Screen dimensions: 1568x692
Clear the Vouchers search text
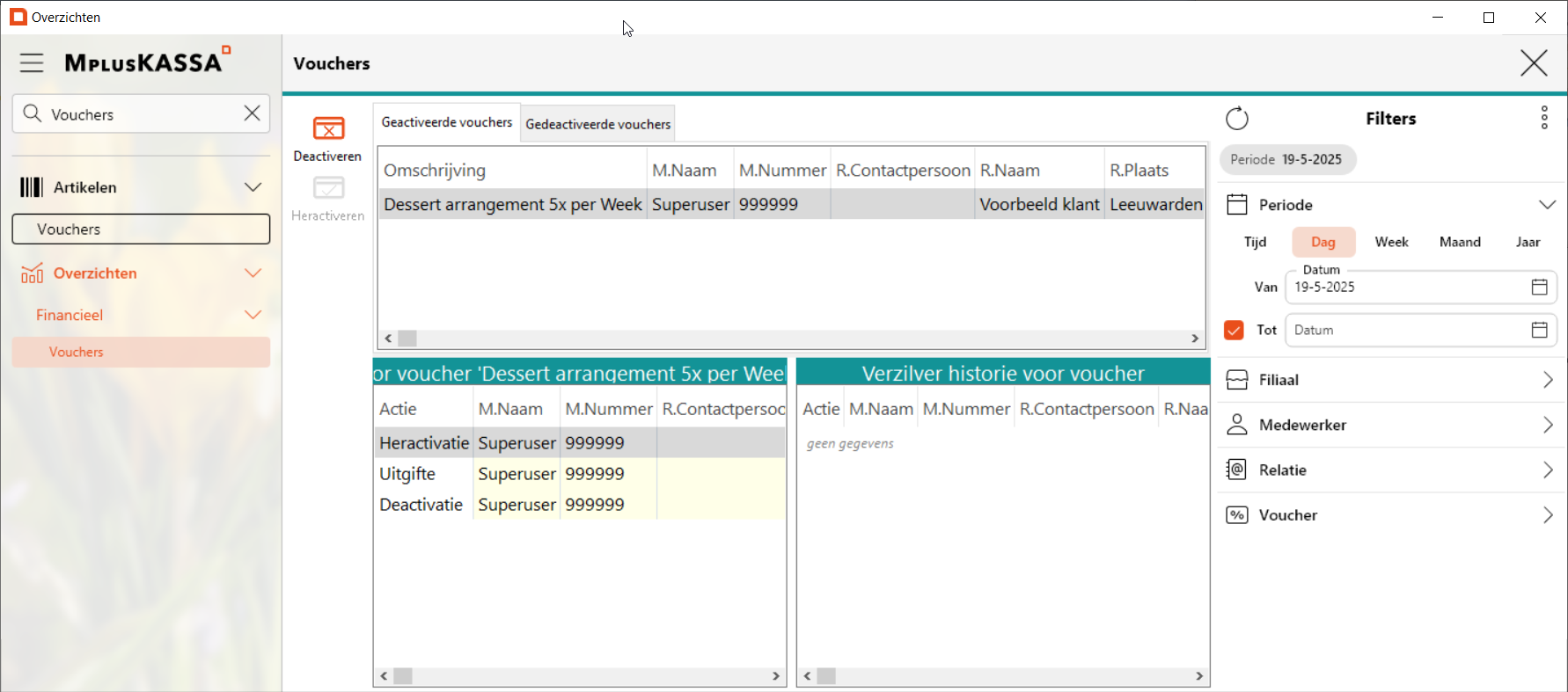click(x=252, y=113)
